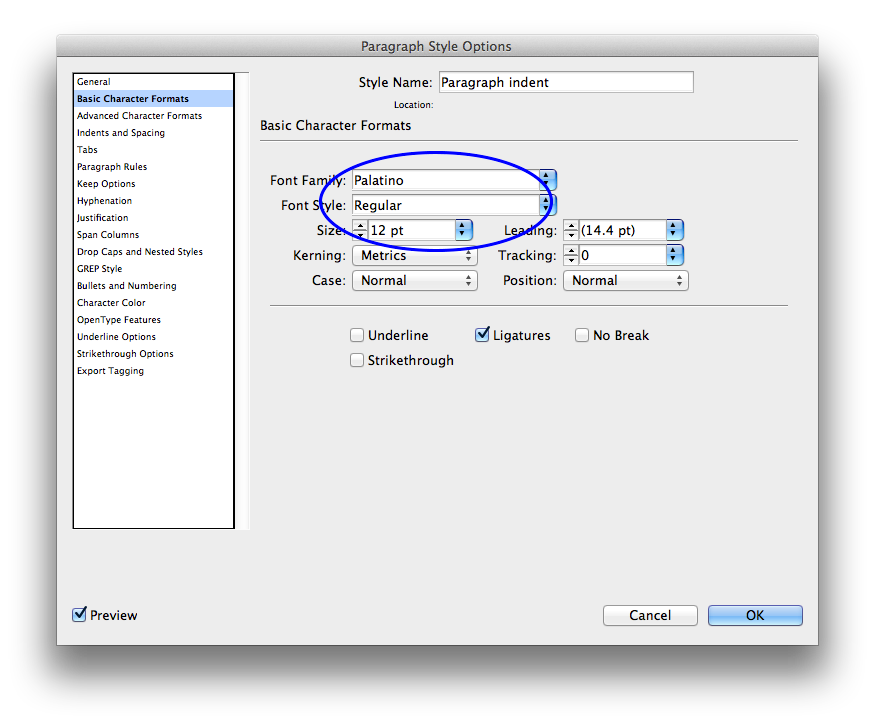Click the OK button

pyautogui.click(x=755, y=615)
